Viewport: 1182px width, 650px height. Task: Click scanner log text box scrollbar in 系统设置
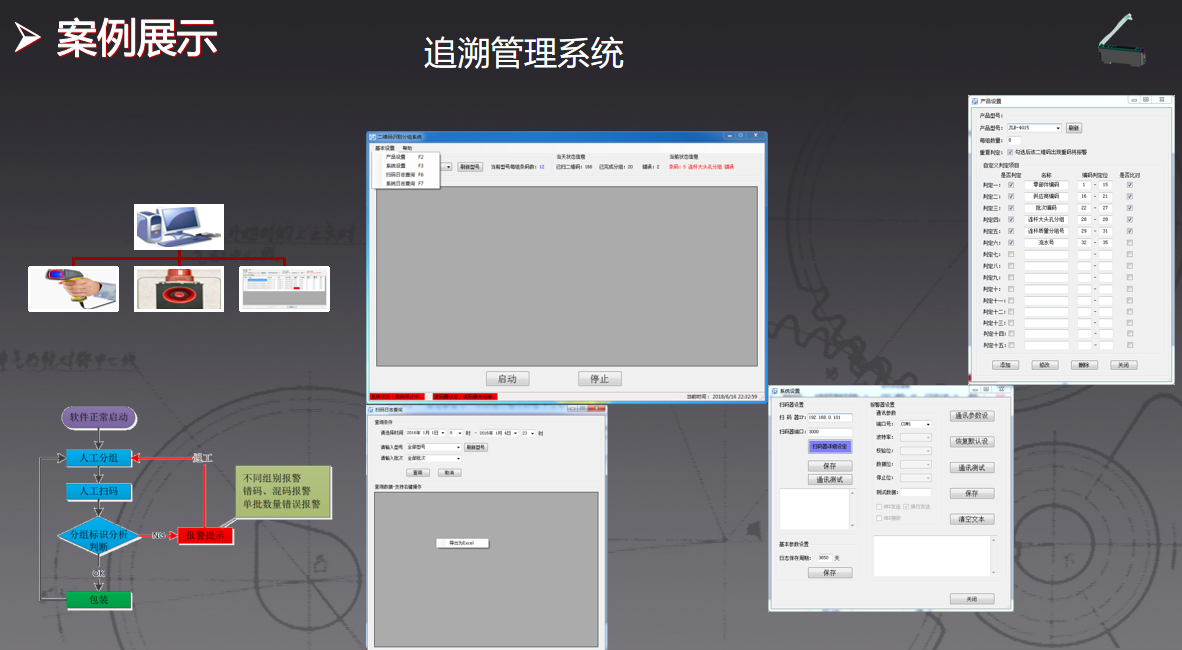pos(852,509)
